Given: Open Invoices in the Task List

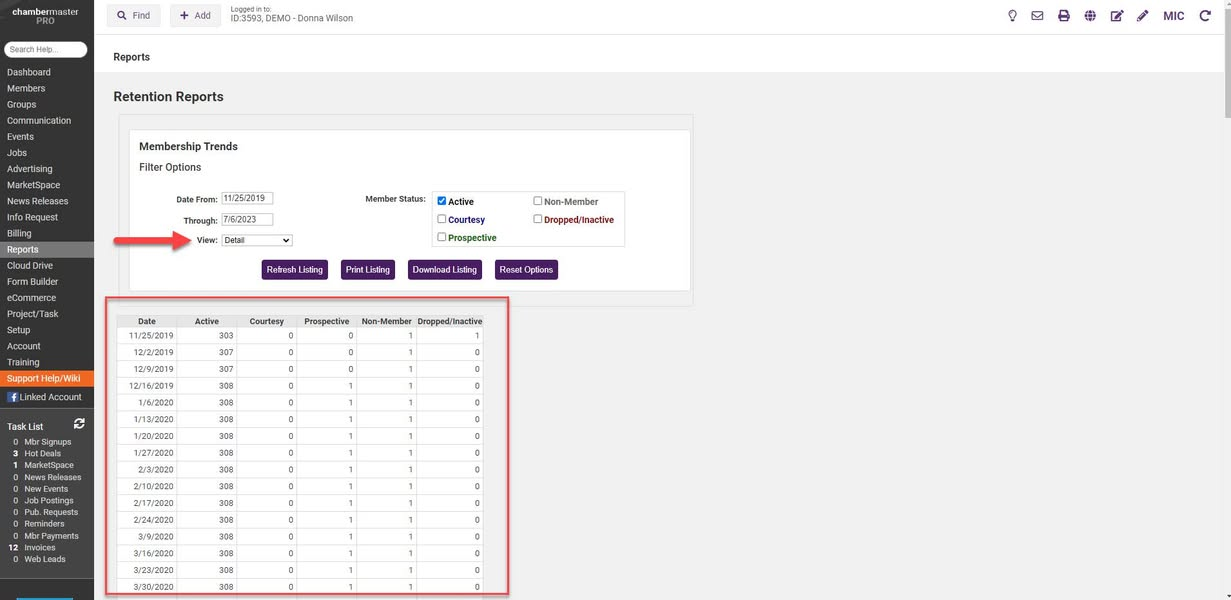Looking at the screenshot, I should (40, 548).
